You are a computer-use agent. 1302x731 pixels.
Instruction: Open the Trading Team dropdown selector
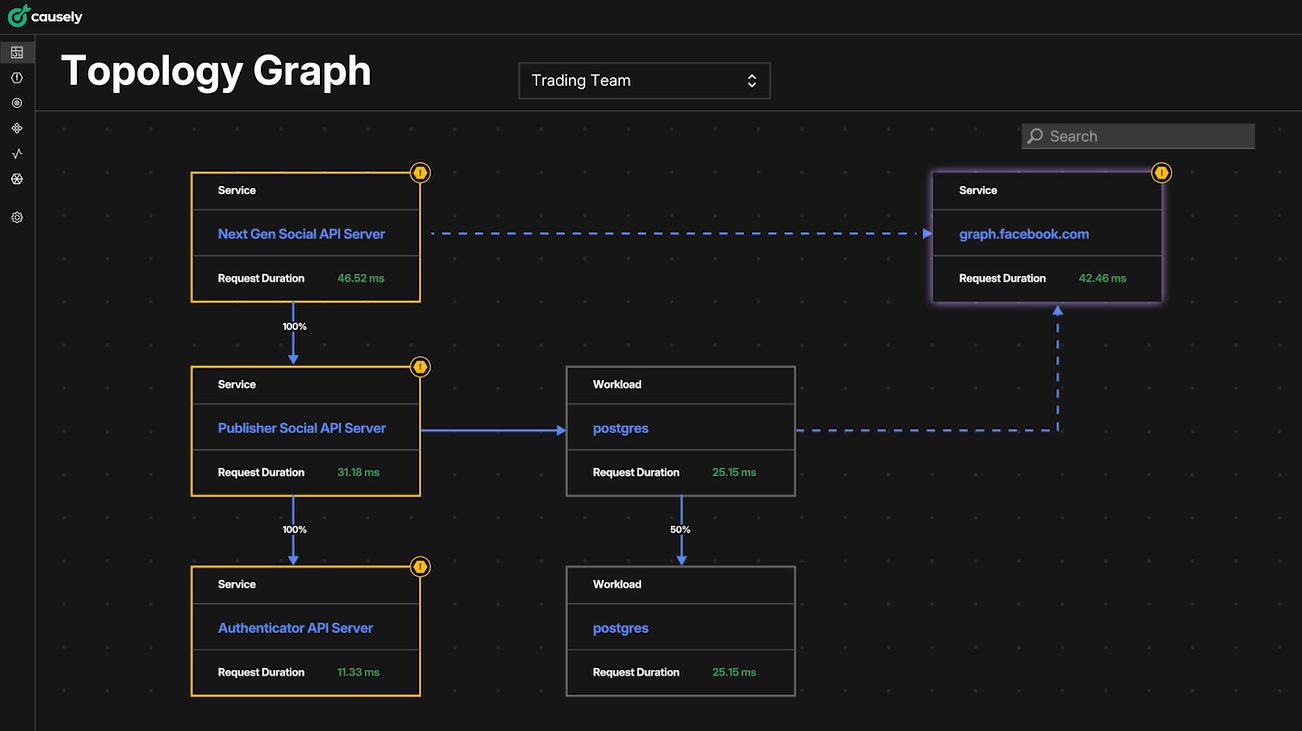644,80
